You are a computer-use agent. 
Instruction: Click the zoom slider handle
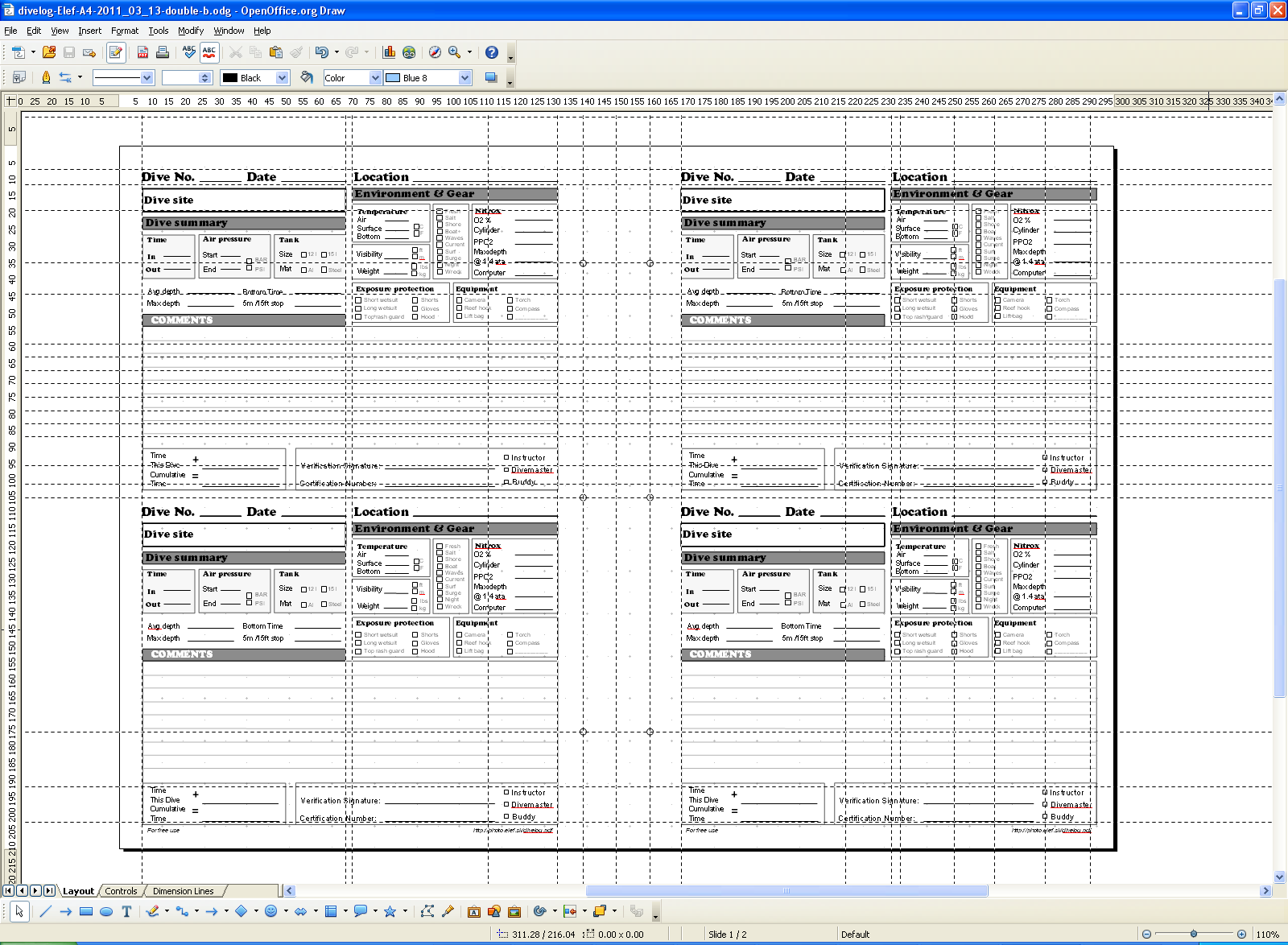tap(1193, 935)
